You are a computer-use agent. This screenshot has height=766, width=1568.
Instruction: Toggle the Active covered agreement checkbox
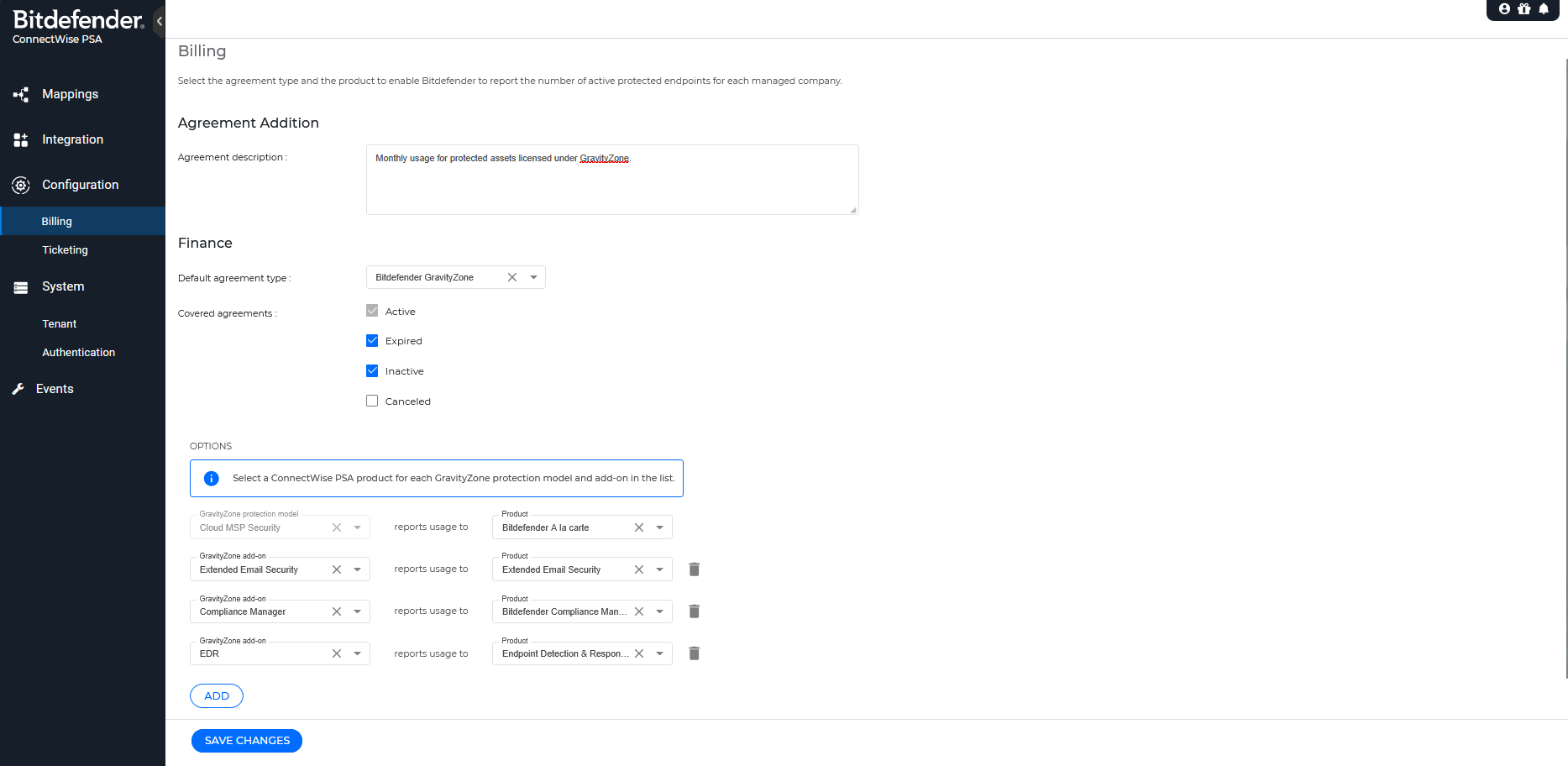coord(372,311)
